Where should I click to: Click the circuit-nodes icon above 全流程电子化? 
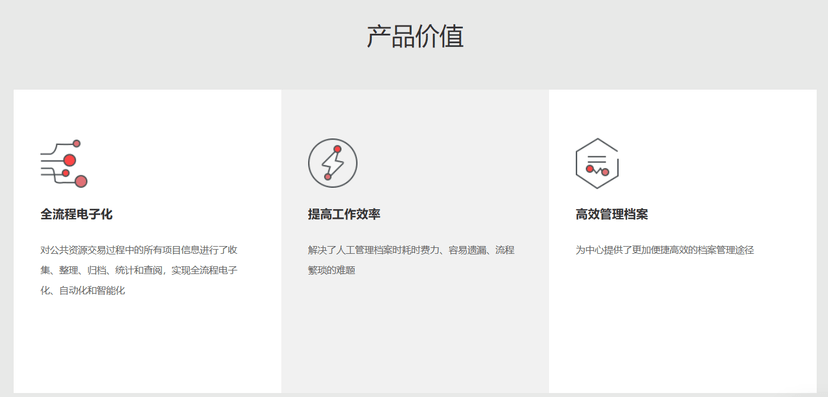coord(64,163)
